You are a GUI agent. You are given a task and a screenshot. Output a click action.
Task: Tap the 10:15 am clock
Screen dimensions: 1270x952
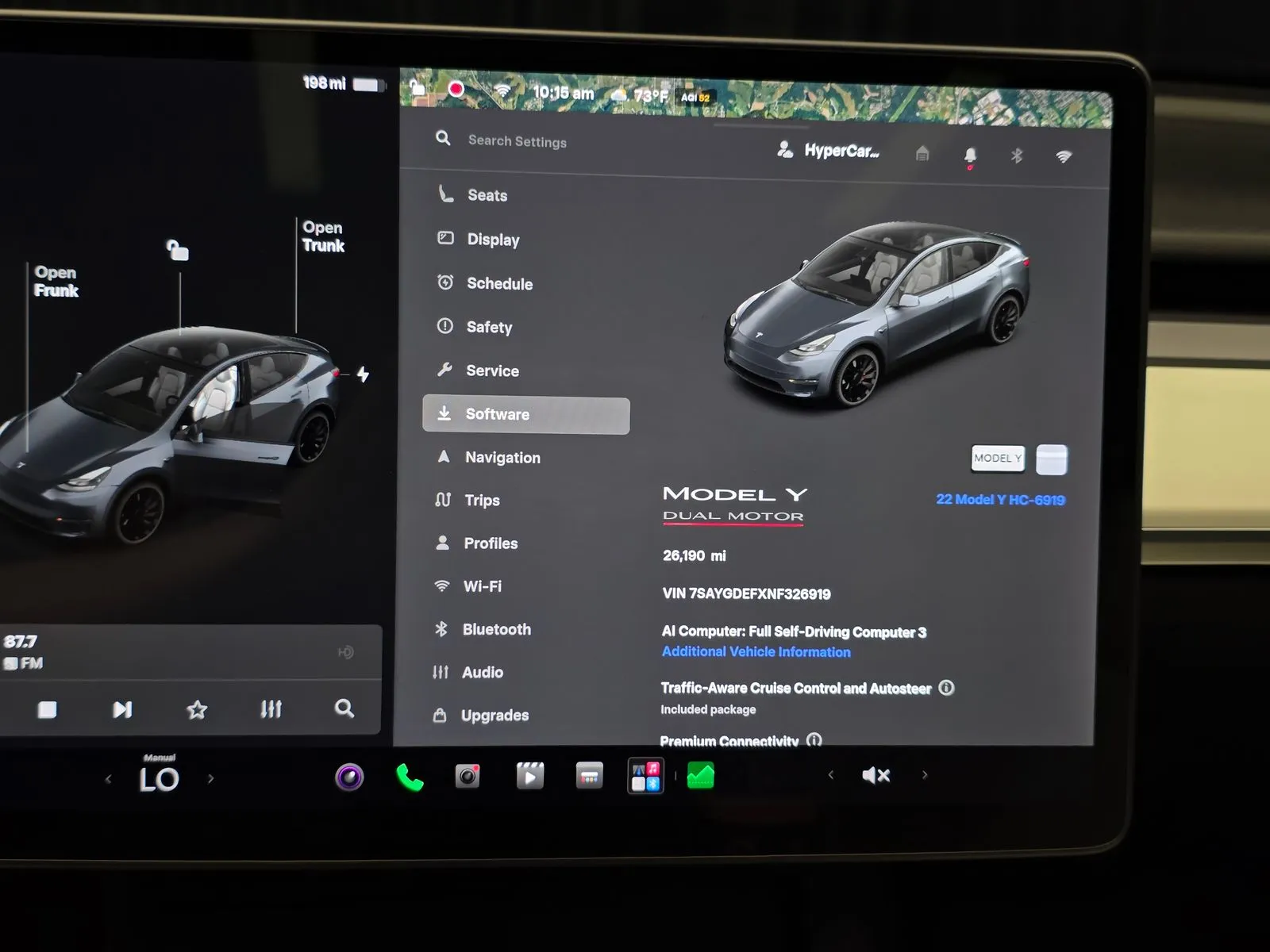point(564,93)
